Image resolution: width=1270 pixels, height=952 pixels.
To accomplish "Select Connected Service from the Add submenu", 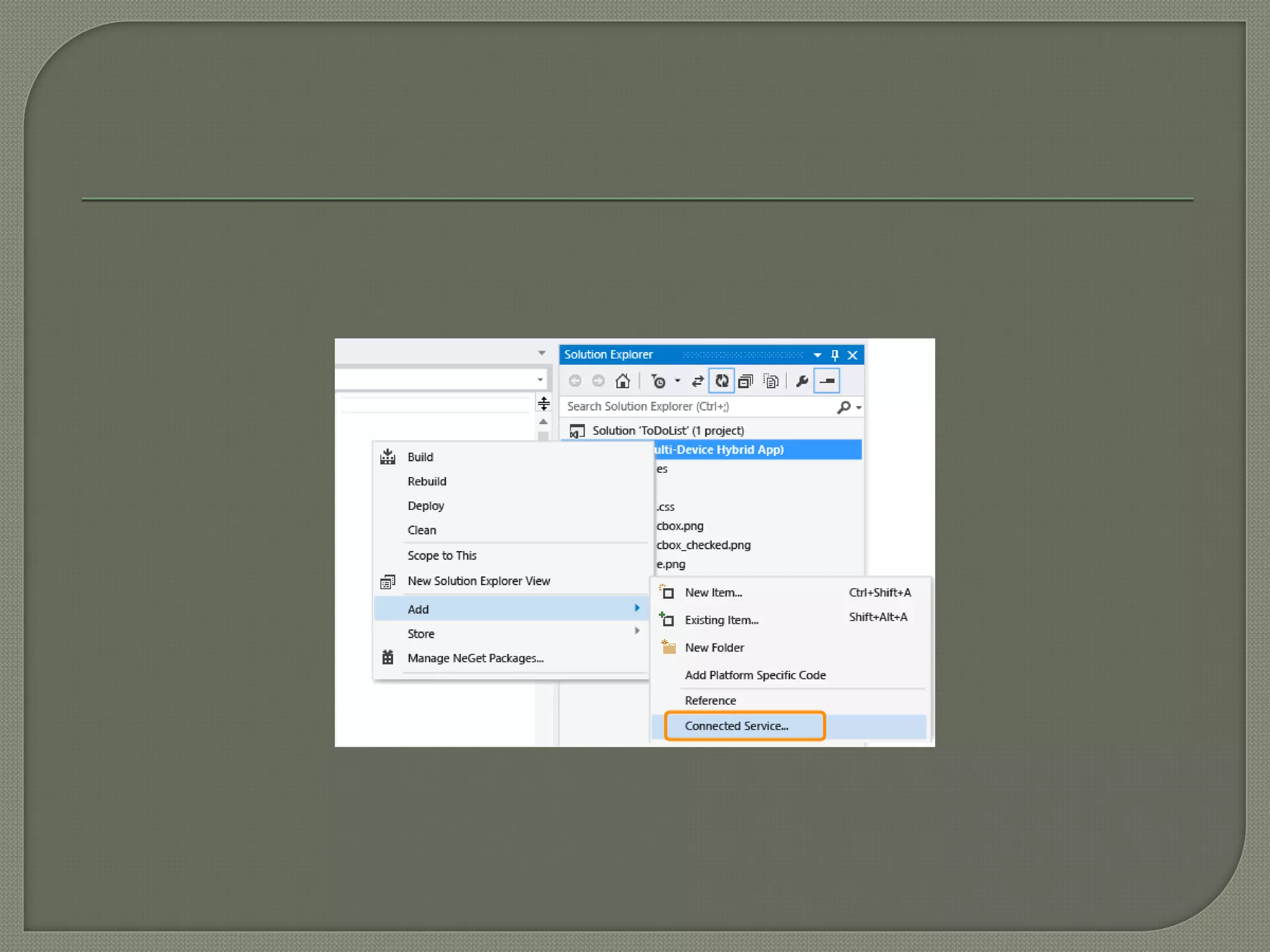I will (737, 726).
